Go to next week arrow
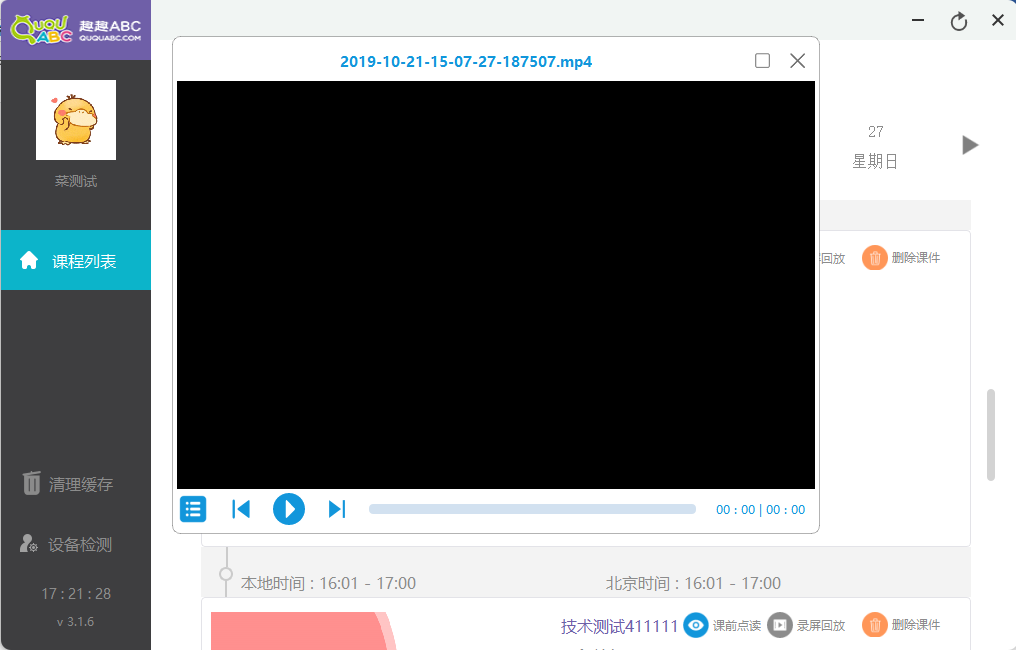The height and width of the screenshot is (650, 1016). pyautogui.click(x=969, y=145)
